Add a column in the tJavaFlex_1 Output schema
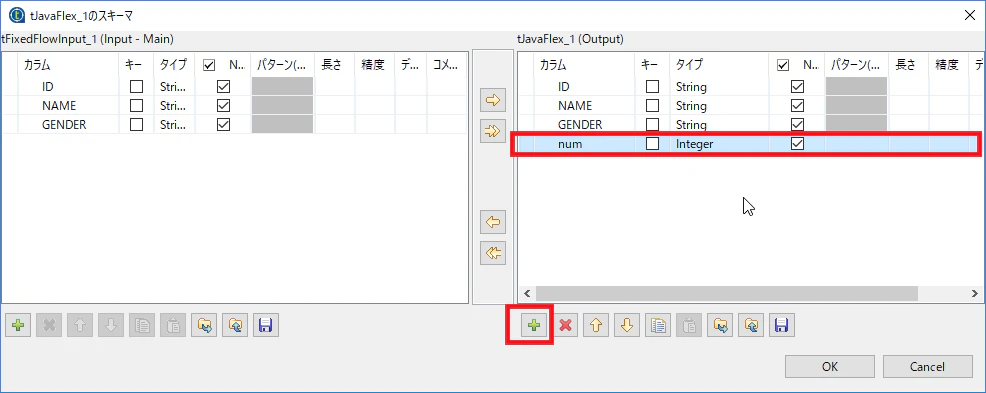This screenshot has width=986, height=393. tap(533, 325)
